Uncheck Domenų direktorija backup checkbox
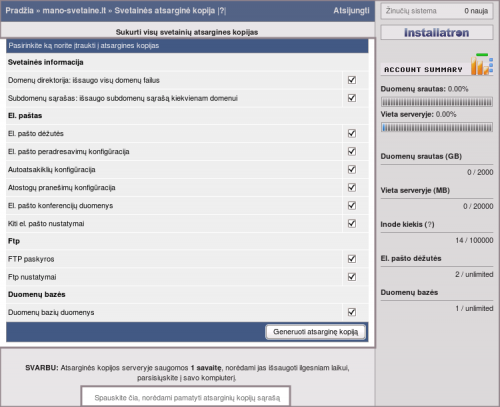Viewport: 500px width, 407px height. 352,80
